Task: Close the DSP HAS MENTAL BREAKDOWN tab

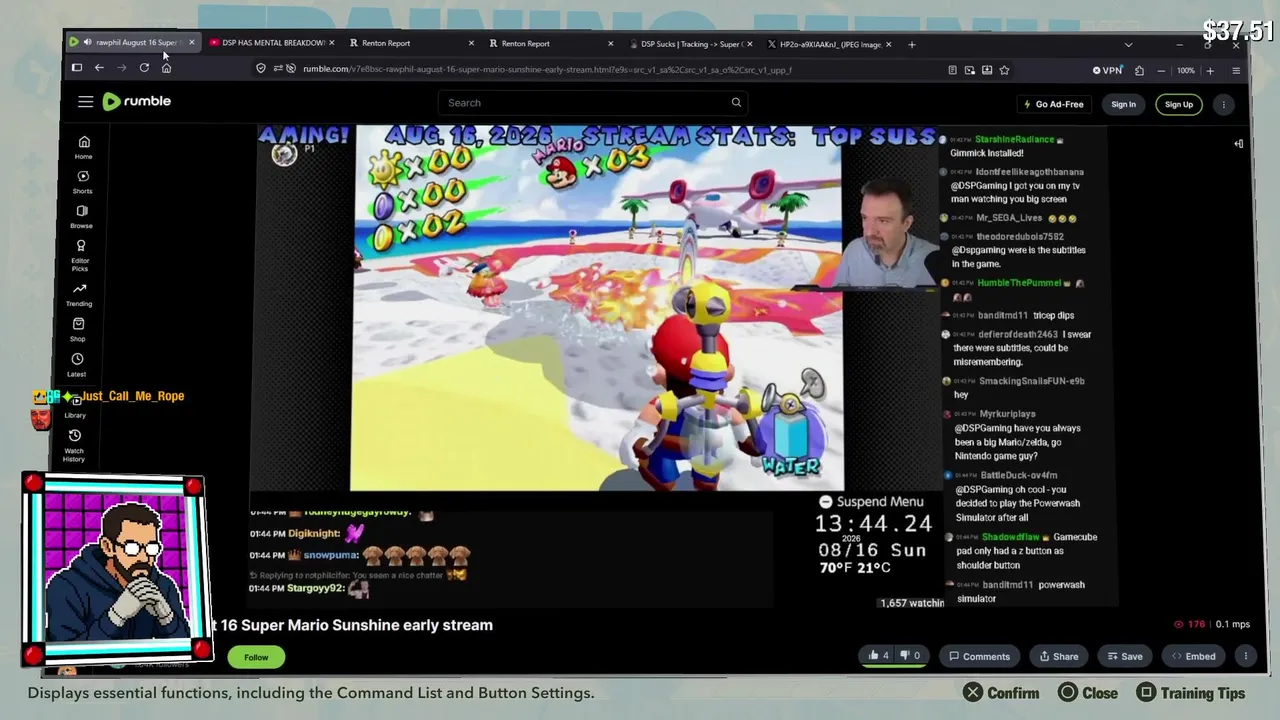Action: 332,43
